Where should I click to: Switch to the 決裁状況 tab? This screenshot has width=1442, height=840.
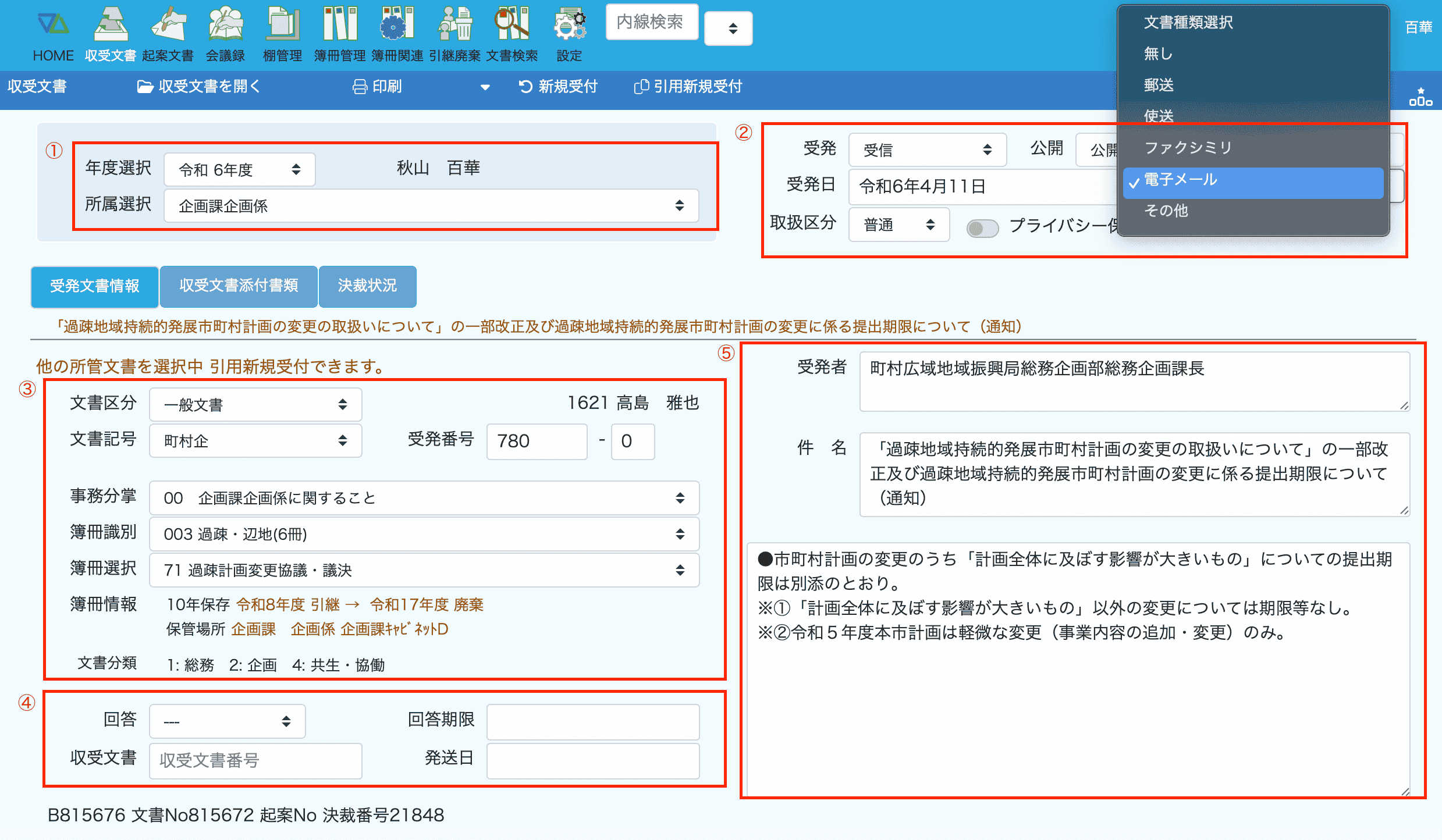click(x=367, y=286)
